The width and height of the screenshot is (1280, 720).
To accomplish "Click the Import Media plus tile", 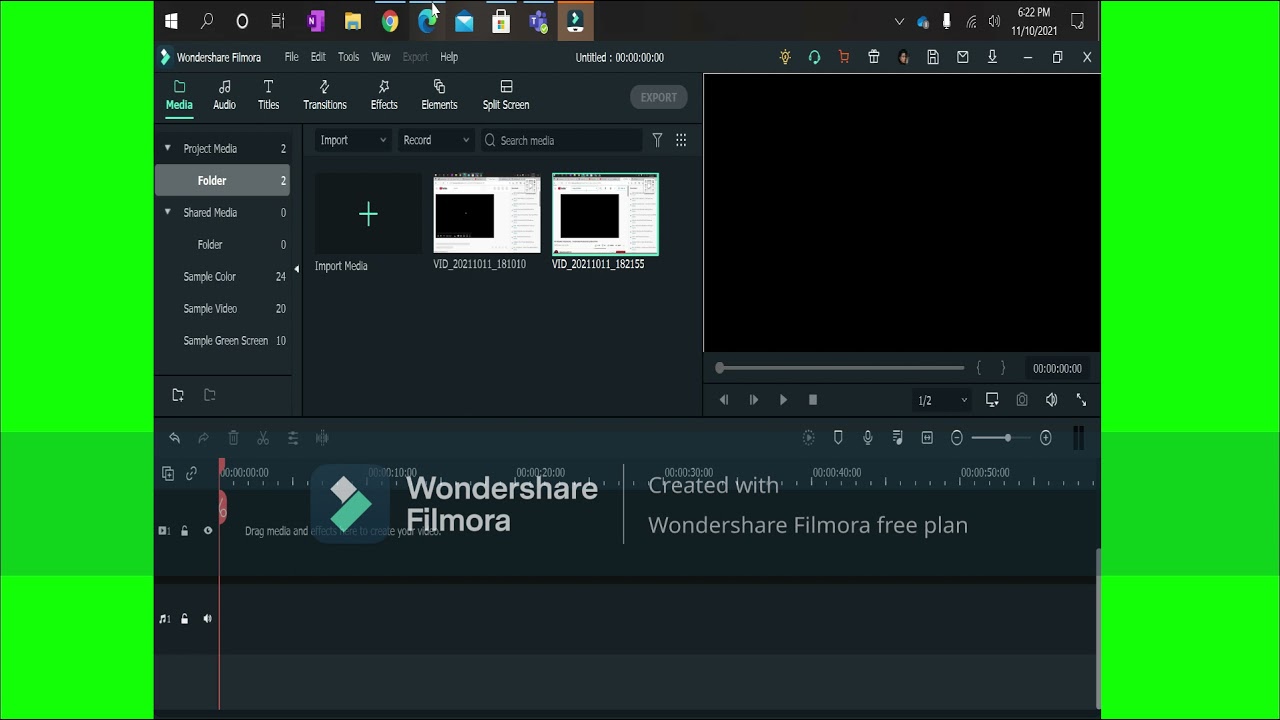I will 368,214.
